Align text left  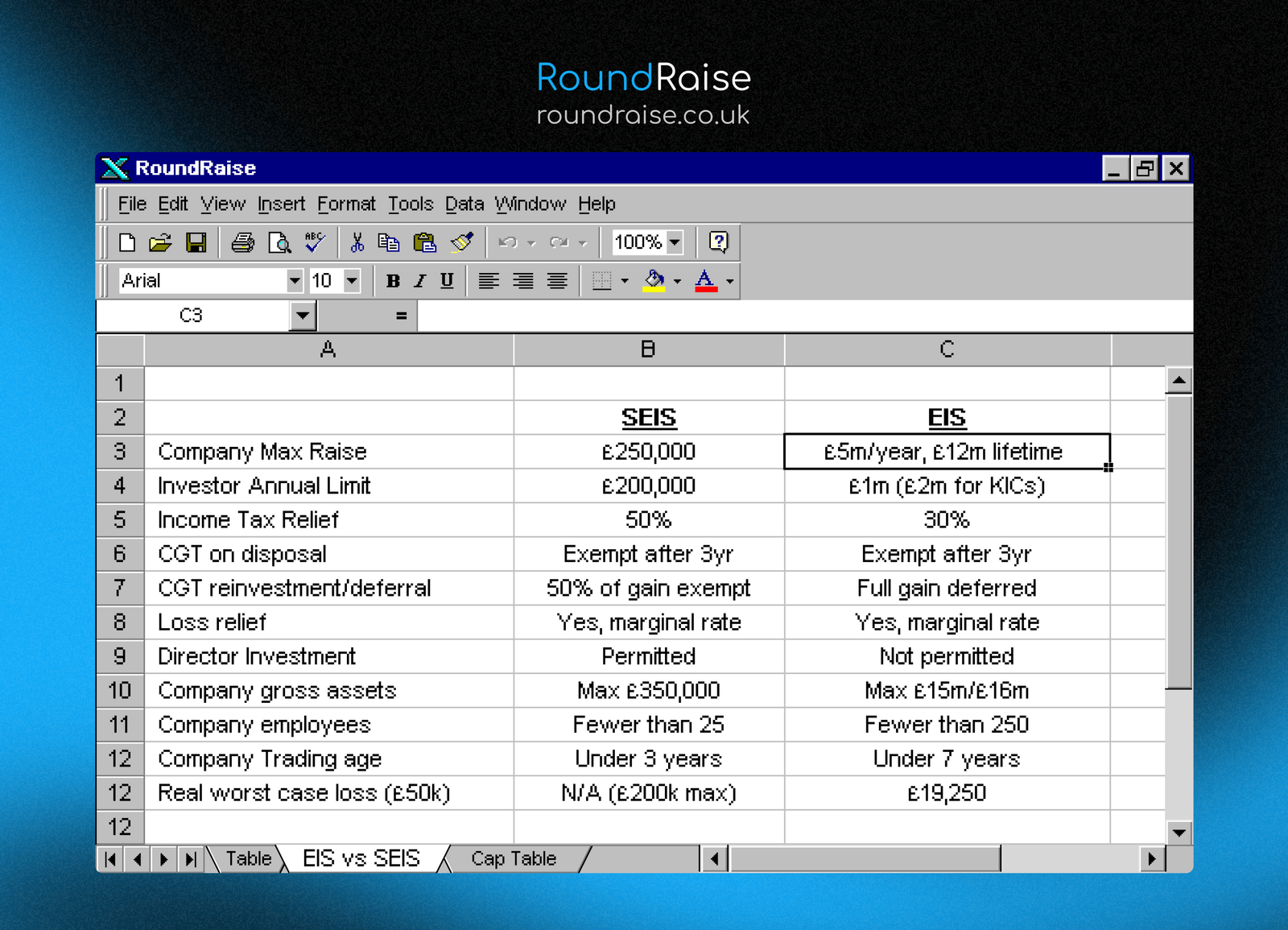(x=489, y=281)
